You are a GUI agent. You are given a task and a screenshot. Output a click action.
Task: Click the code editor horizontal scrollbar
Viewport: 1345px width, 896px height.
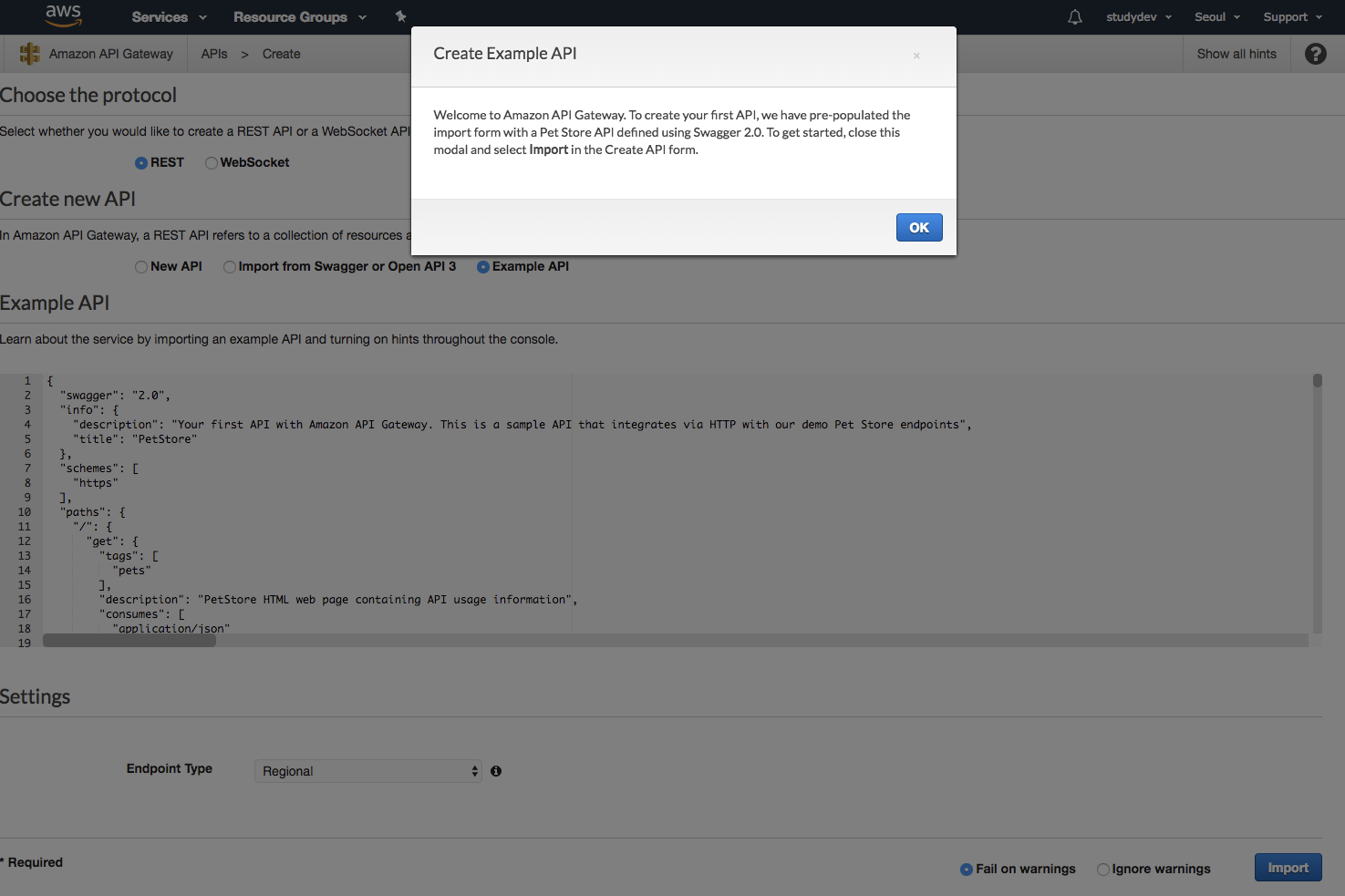coord(129,641)
